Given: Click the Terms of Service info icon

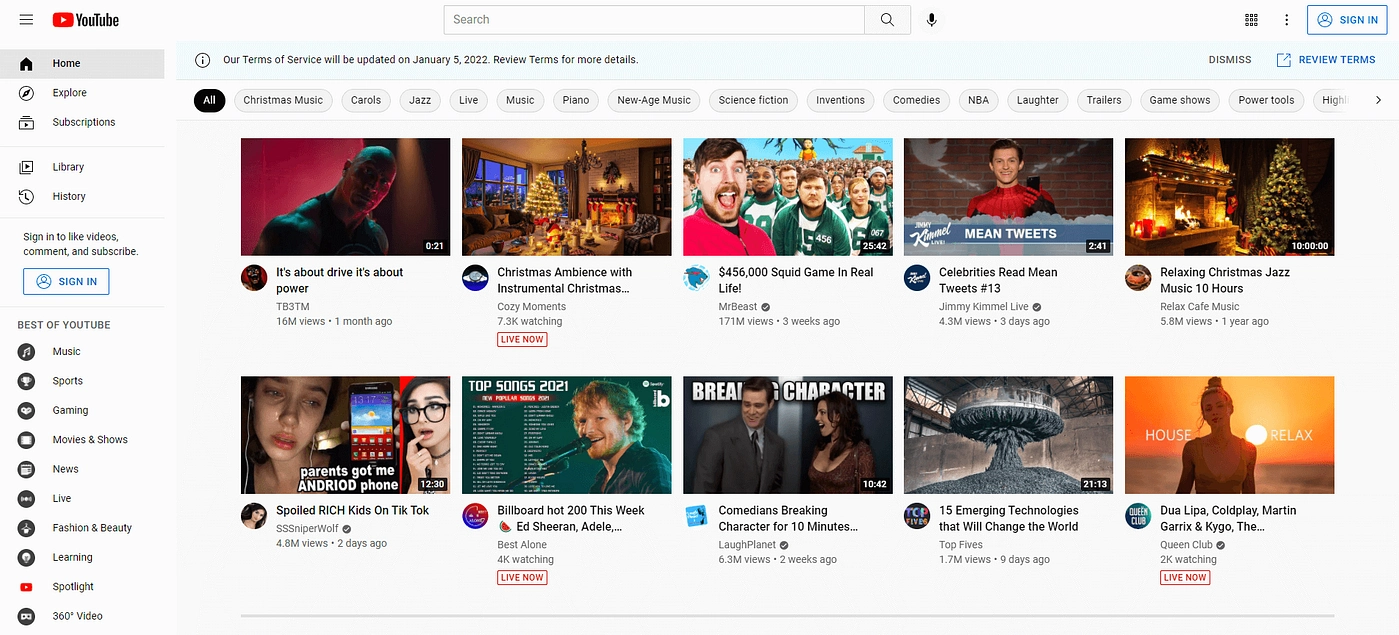Looking at the screenshot, I should coord(202,60).
